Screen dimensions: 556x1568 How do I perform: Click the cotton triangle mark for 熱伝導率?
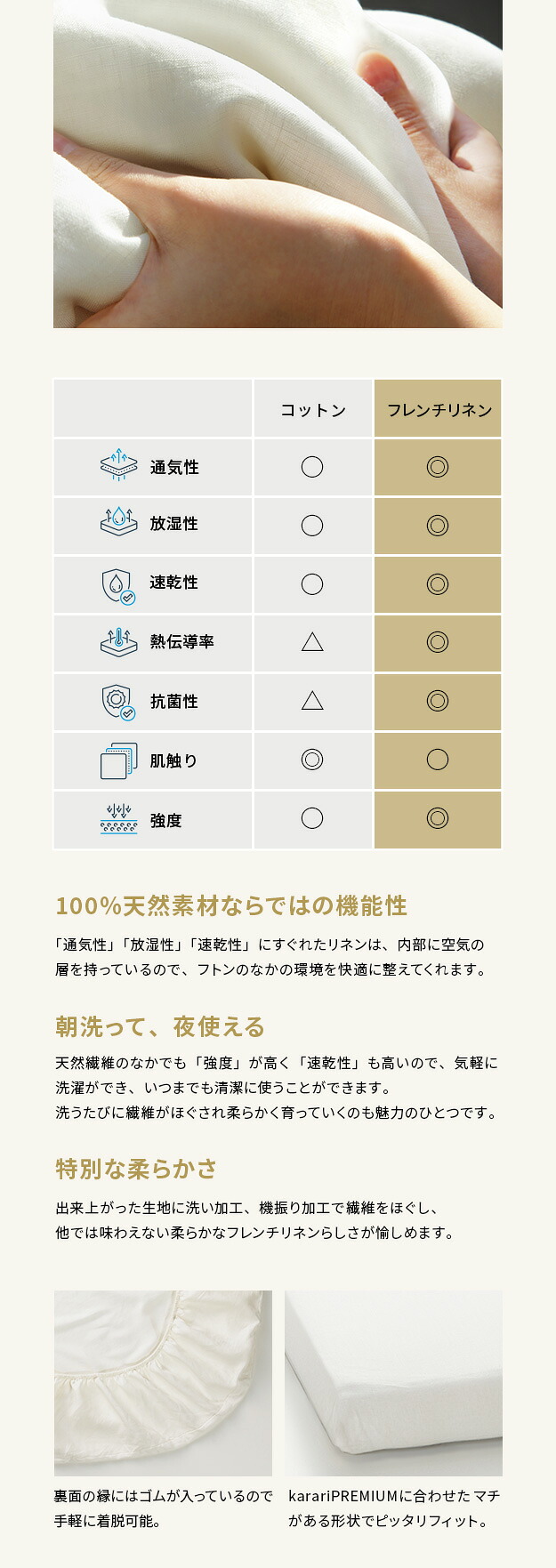[312, 641]
